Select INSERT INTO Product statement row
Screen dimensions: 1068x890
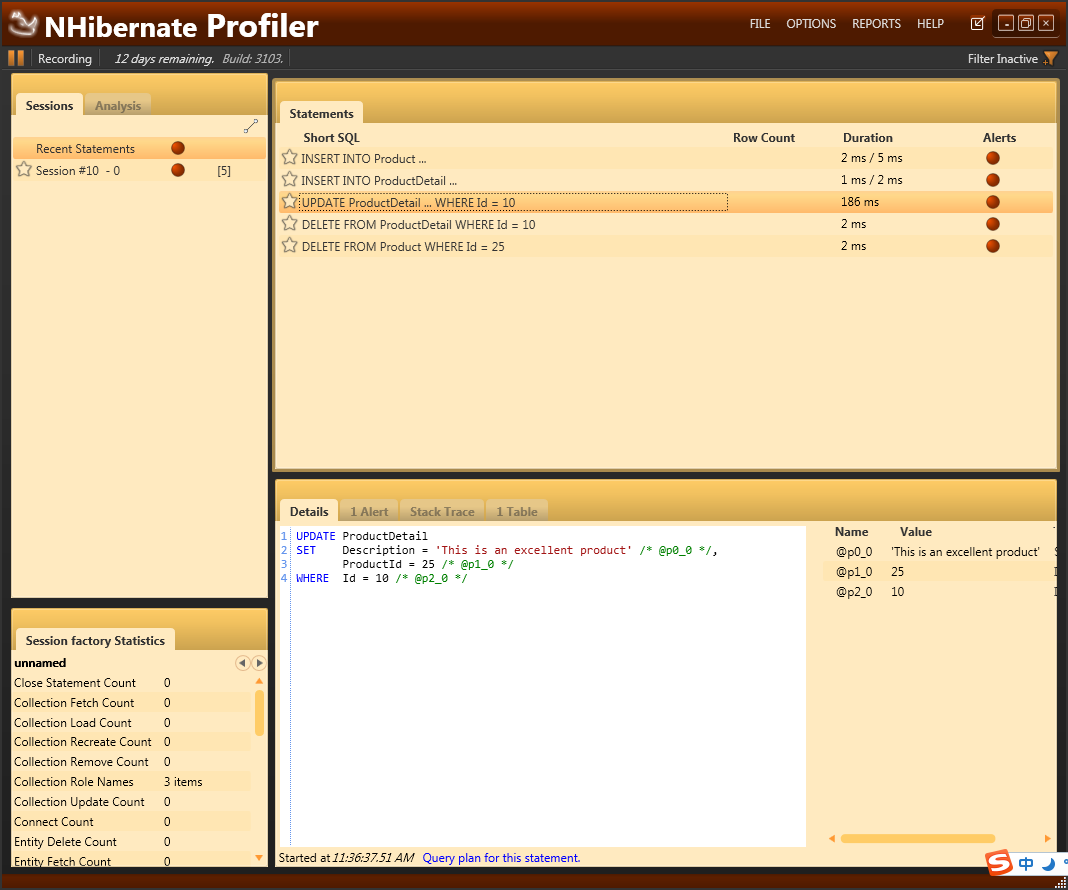point(665,158)
